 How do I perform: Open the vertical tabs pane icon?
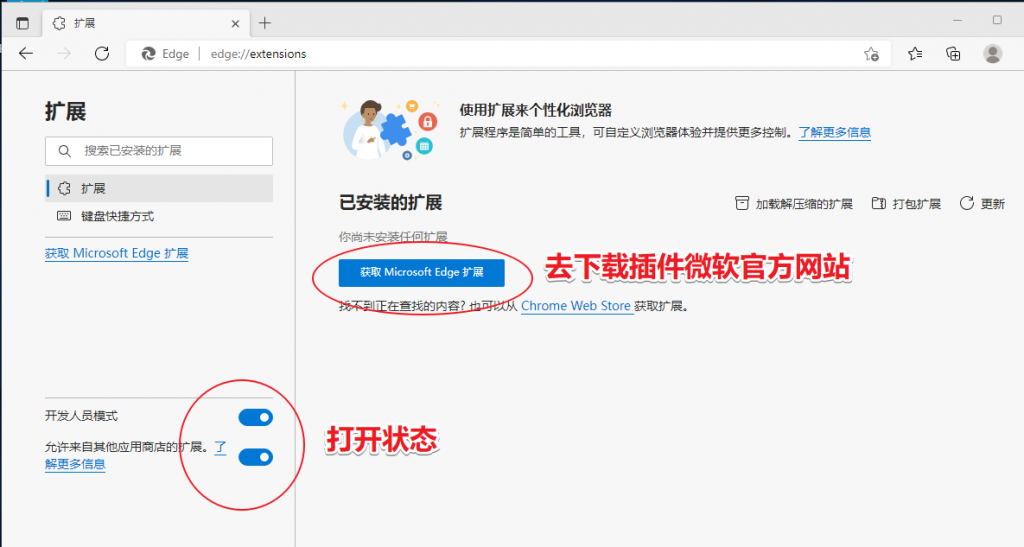[x=22, y=23]
